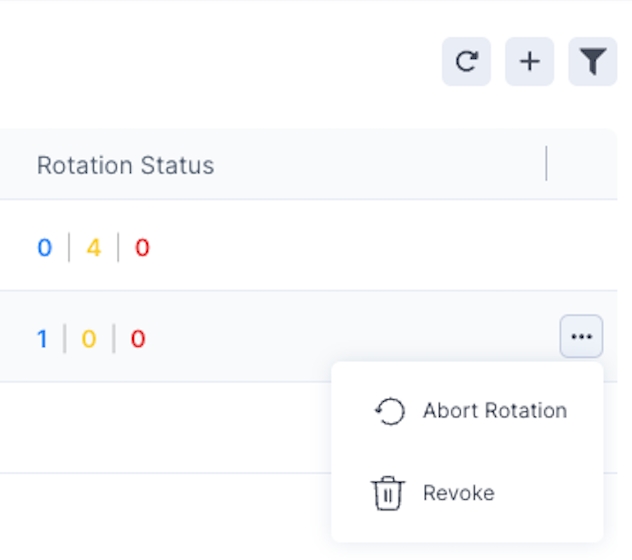Click the yellow 0 in second row
This screenshot has width=632, height=560.
[x=88, y=340]
